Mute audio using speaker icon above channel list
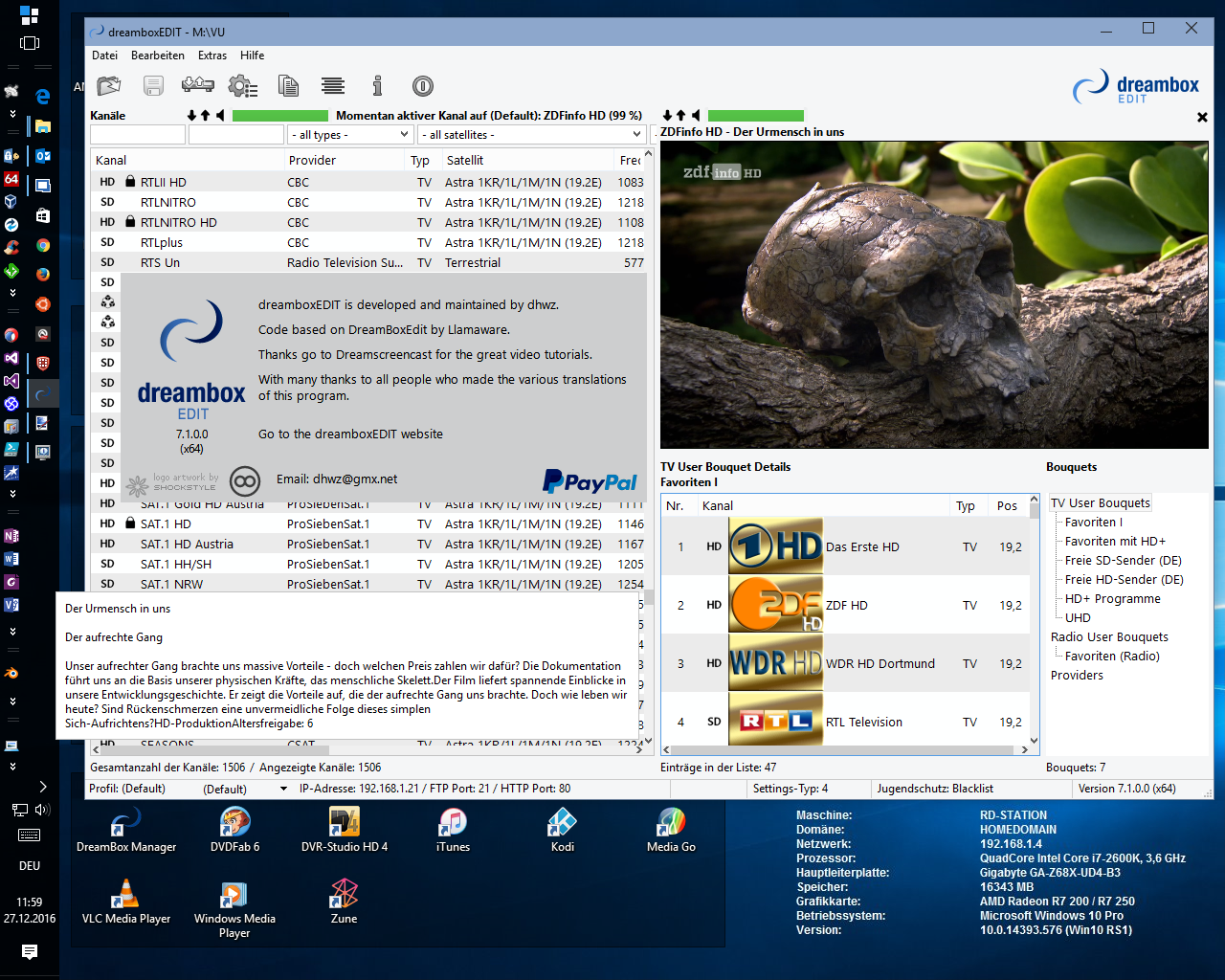 [x=220, y=116]
